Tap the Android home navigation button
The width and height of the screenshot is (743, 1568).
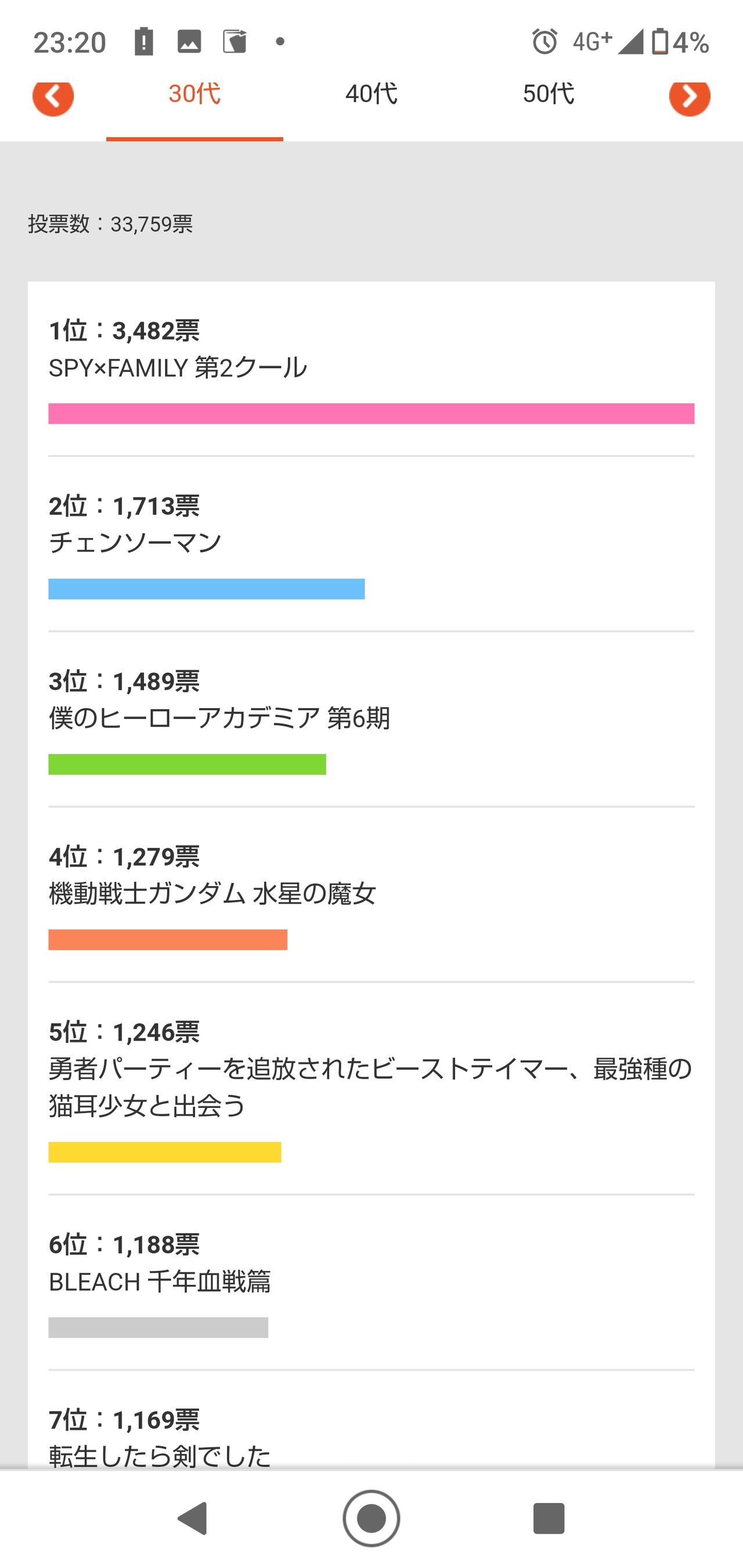[x=371, y=1518]
